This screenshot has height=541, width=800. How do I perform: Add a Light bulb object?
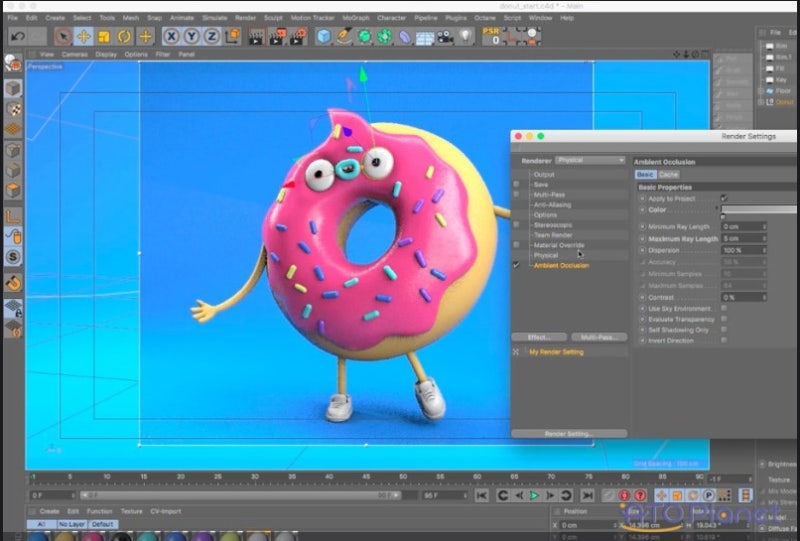(x=465, y=36)
